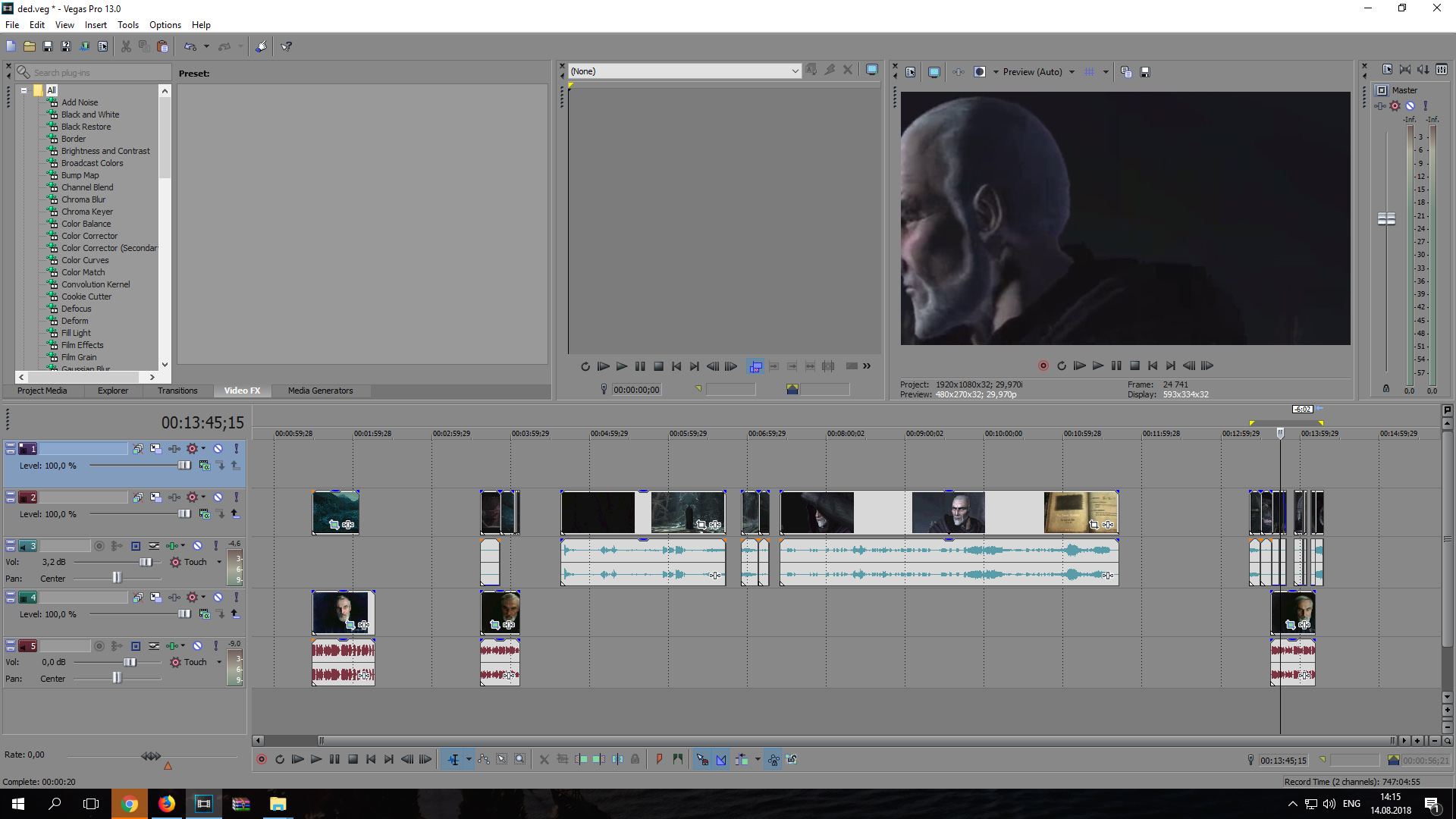Open Track Motion on video track 2

[x=155, y=497]
